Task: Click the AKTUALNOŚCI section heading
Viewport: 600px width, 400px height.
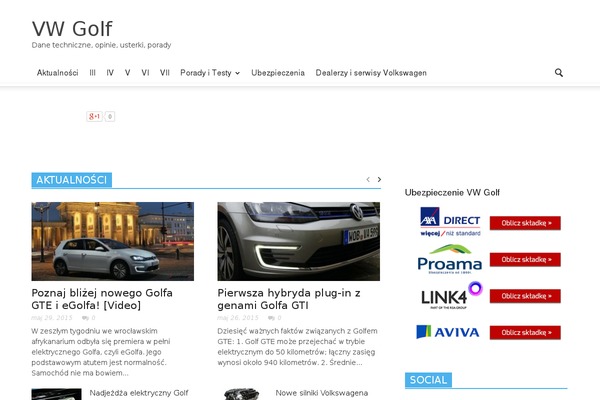Action: [x=72, y=180]
